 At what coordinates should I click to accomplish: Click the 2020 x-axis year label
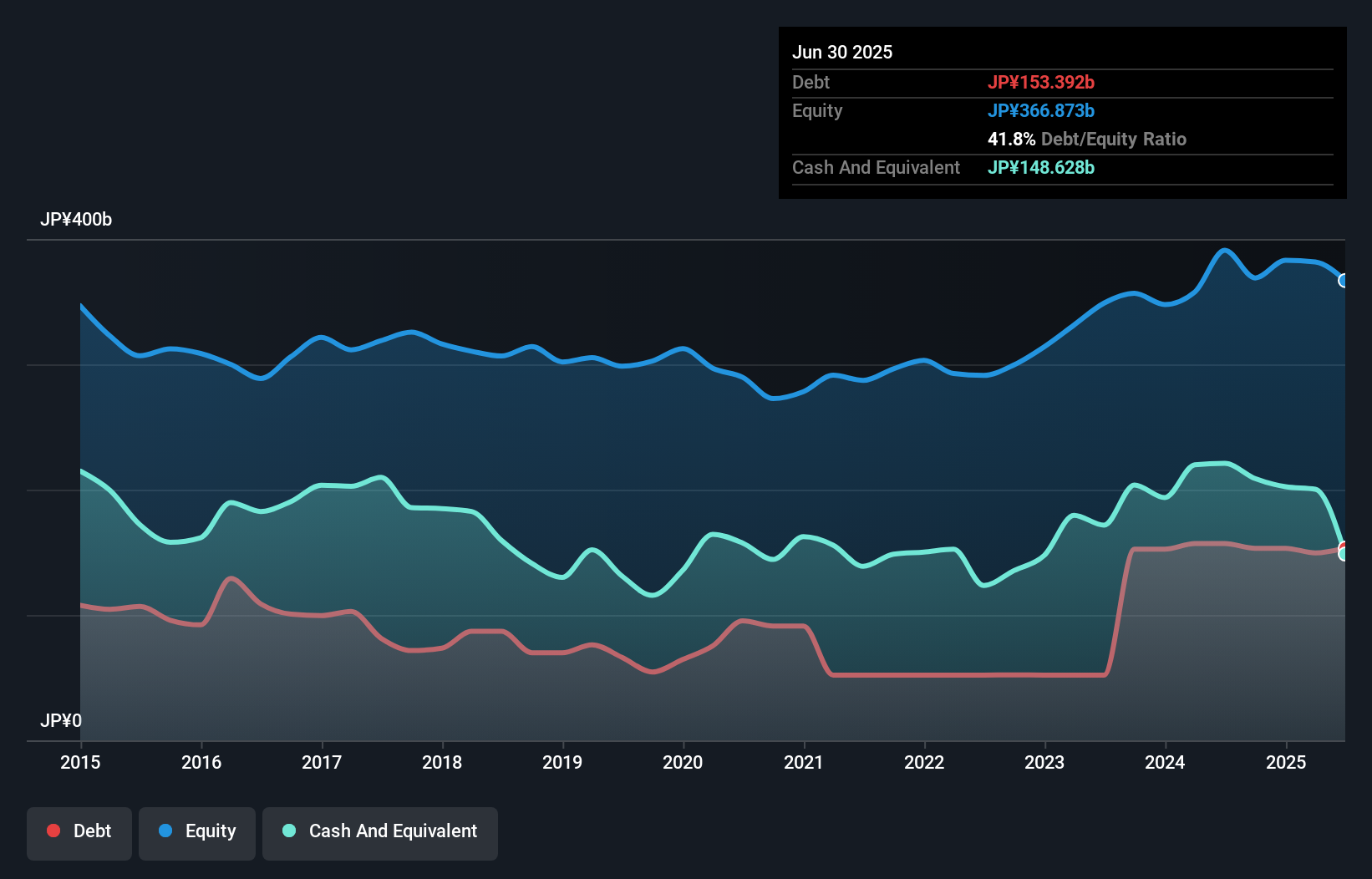click(683, 762)
